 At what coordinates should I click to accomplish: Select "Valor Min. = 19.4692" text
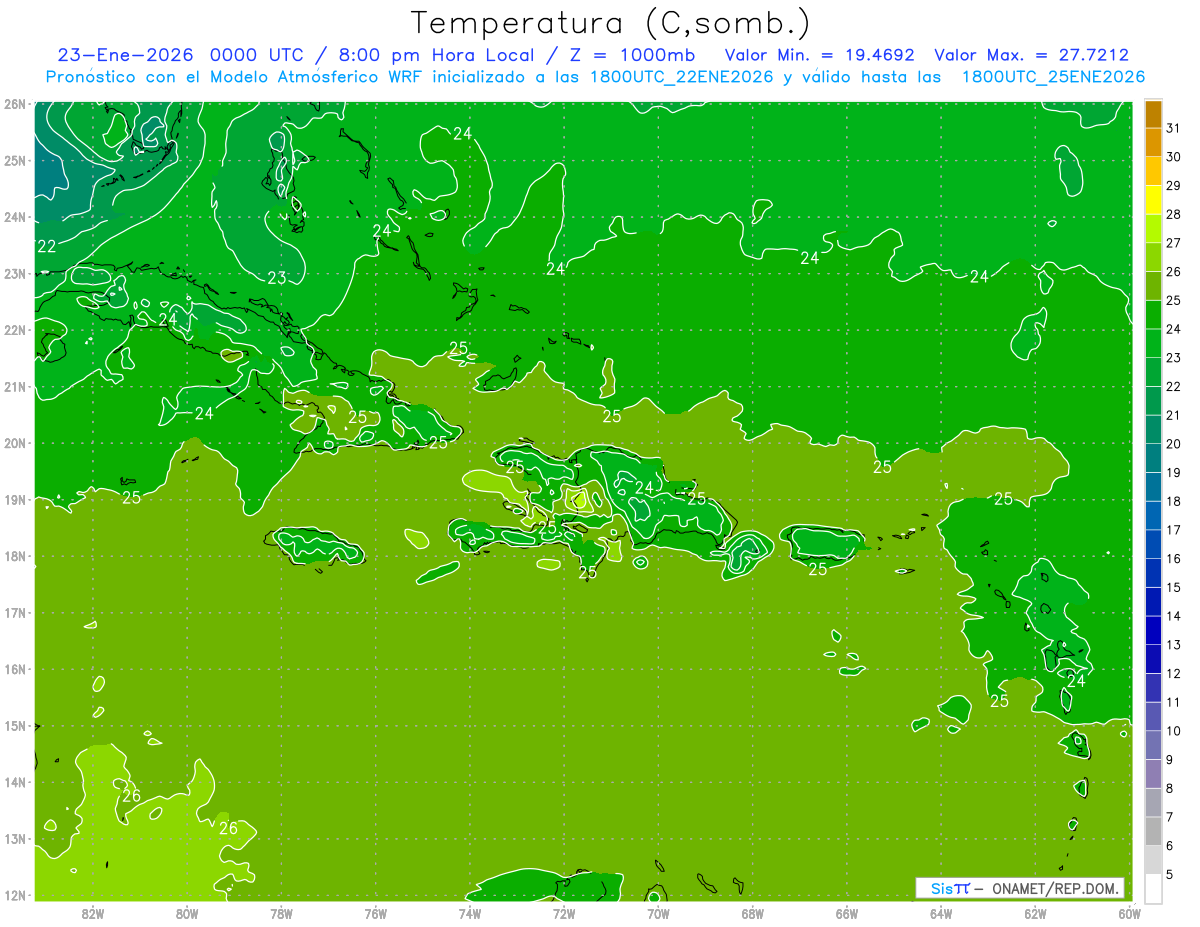pos(819,55)
